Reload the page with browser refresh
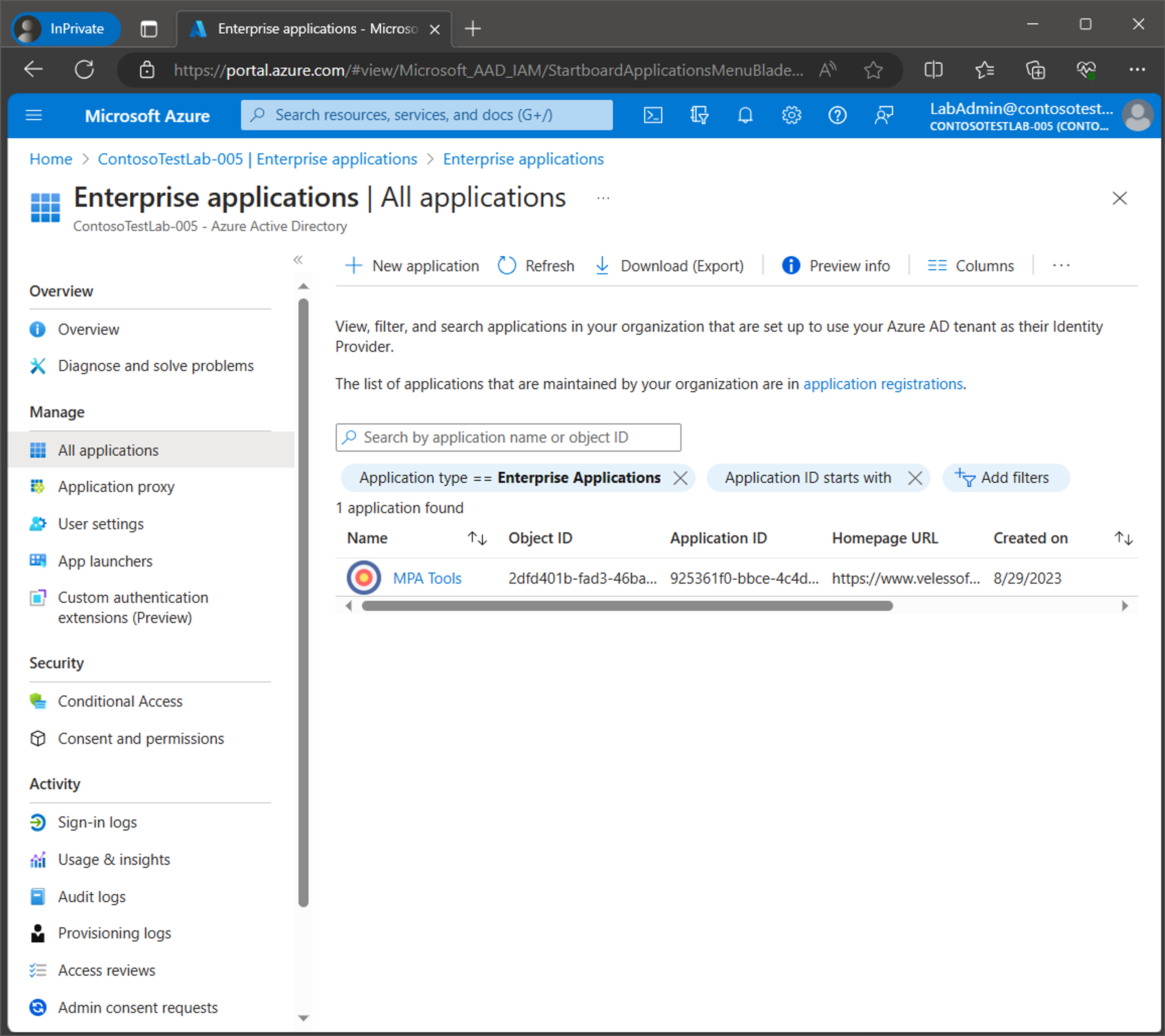 [85, 69]
